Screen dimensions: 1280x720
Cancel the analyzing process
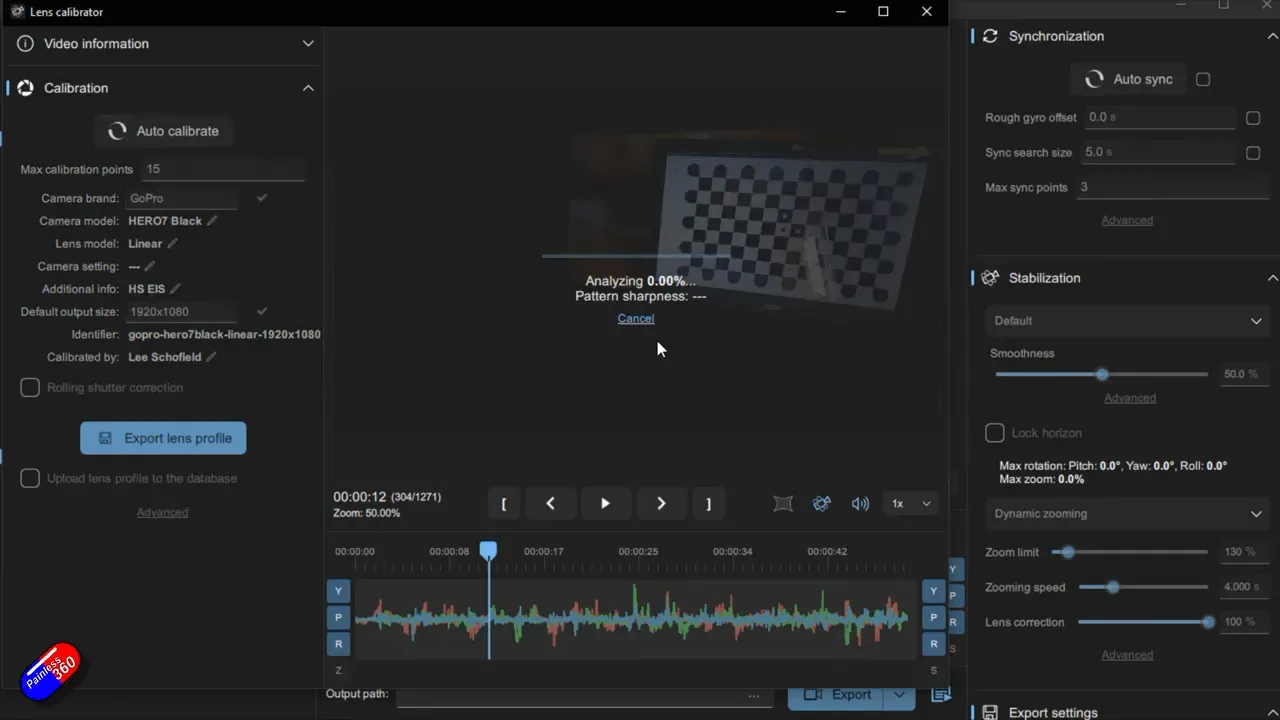(636, 319)
